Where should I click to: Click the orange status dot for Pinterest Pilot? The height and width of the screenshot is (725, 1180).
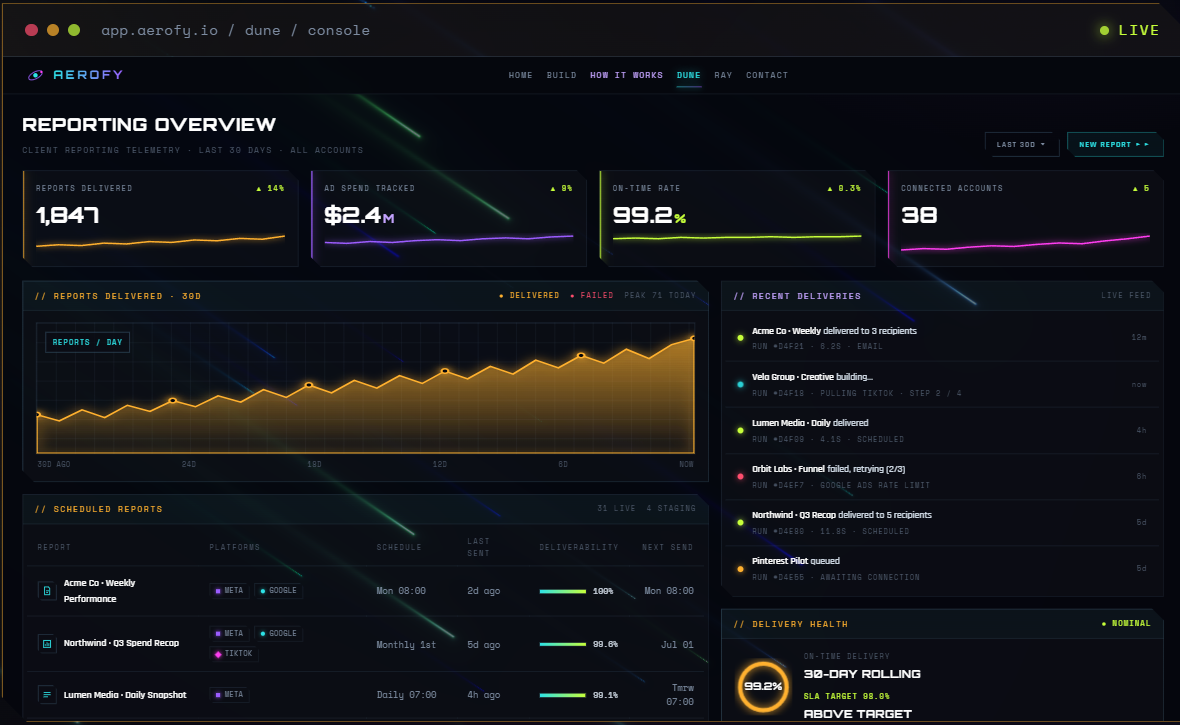pos(741,569)
